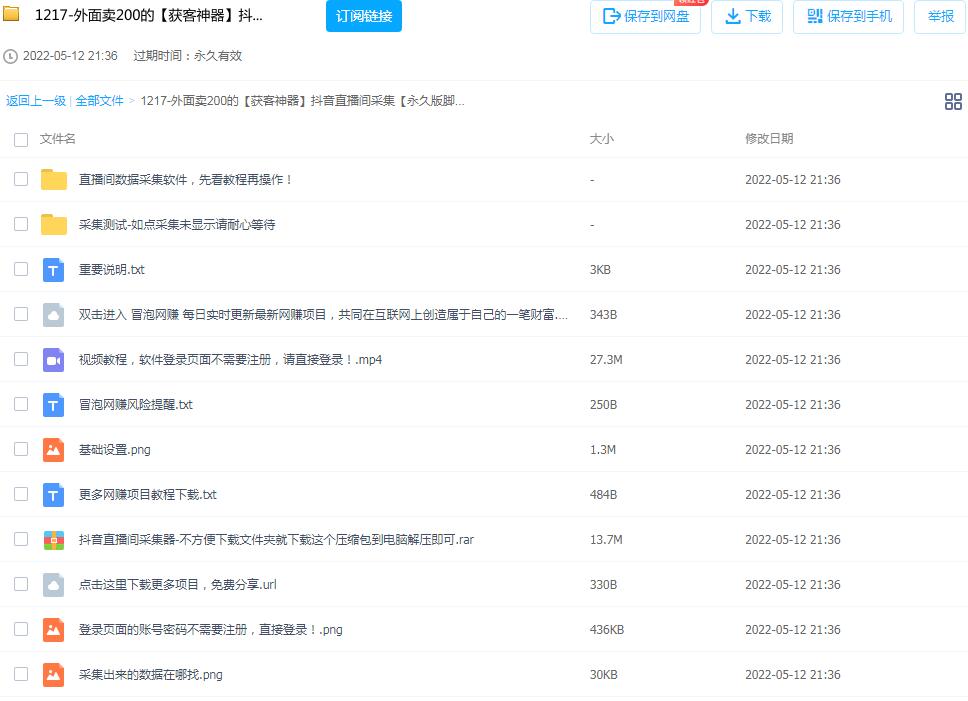
Task: Select checkbox for 更多网赚项目教程下载.txt
Action: (x=21, y=494)
